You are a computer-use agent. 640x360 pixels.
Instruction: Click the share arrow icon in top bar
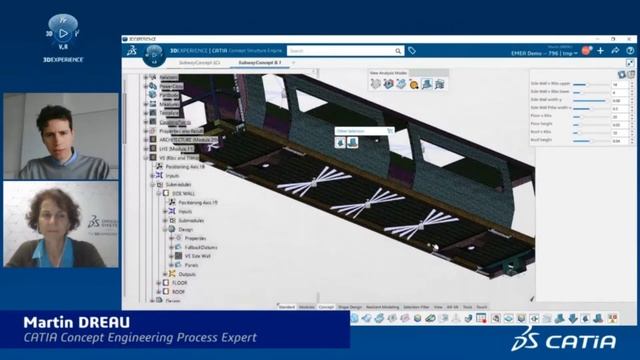pos(615,51)
